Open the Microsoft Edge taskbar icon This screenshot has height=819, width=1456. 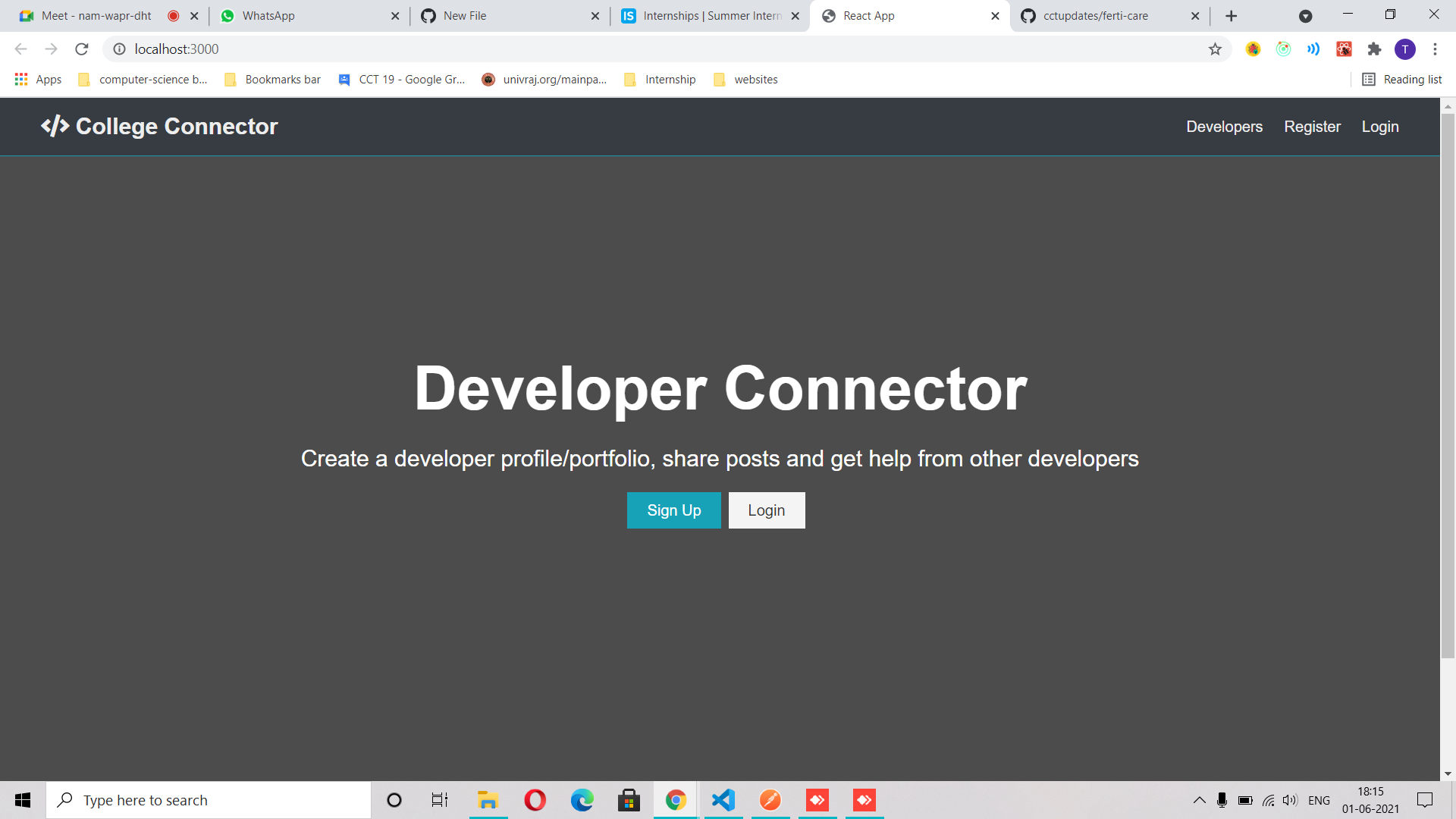tap(582, 799)
